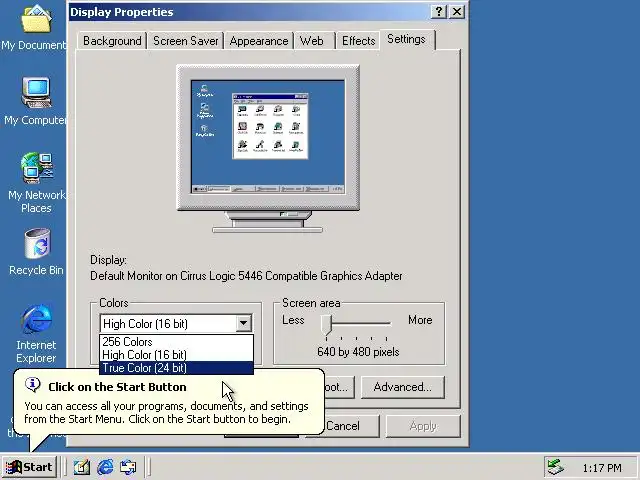640x480 pixels.
Task: Click the Display Properties title bar
Action: pyautogui.click(x=249, y=11)
